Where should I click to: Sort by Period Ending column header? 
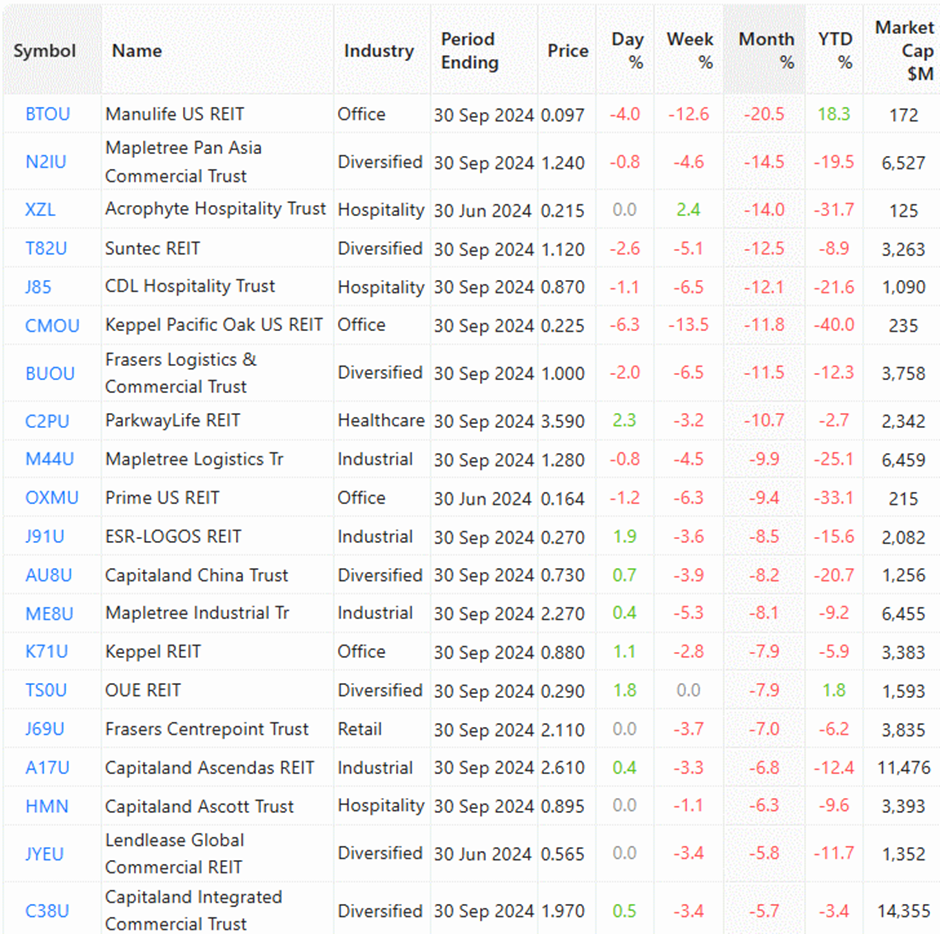[470, 51]
